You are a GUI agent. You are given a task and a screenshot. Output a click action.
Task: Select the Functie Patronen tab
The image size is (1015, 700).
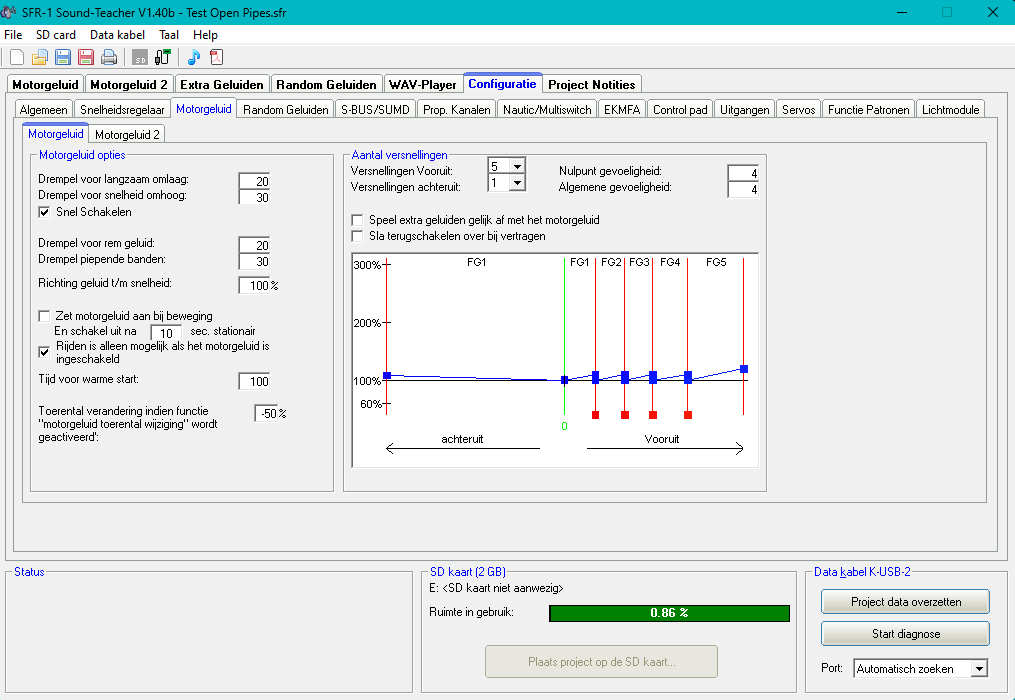869,109
